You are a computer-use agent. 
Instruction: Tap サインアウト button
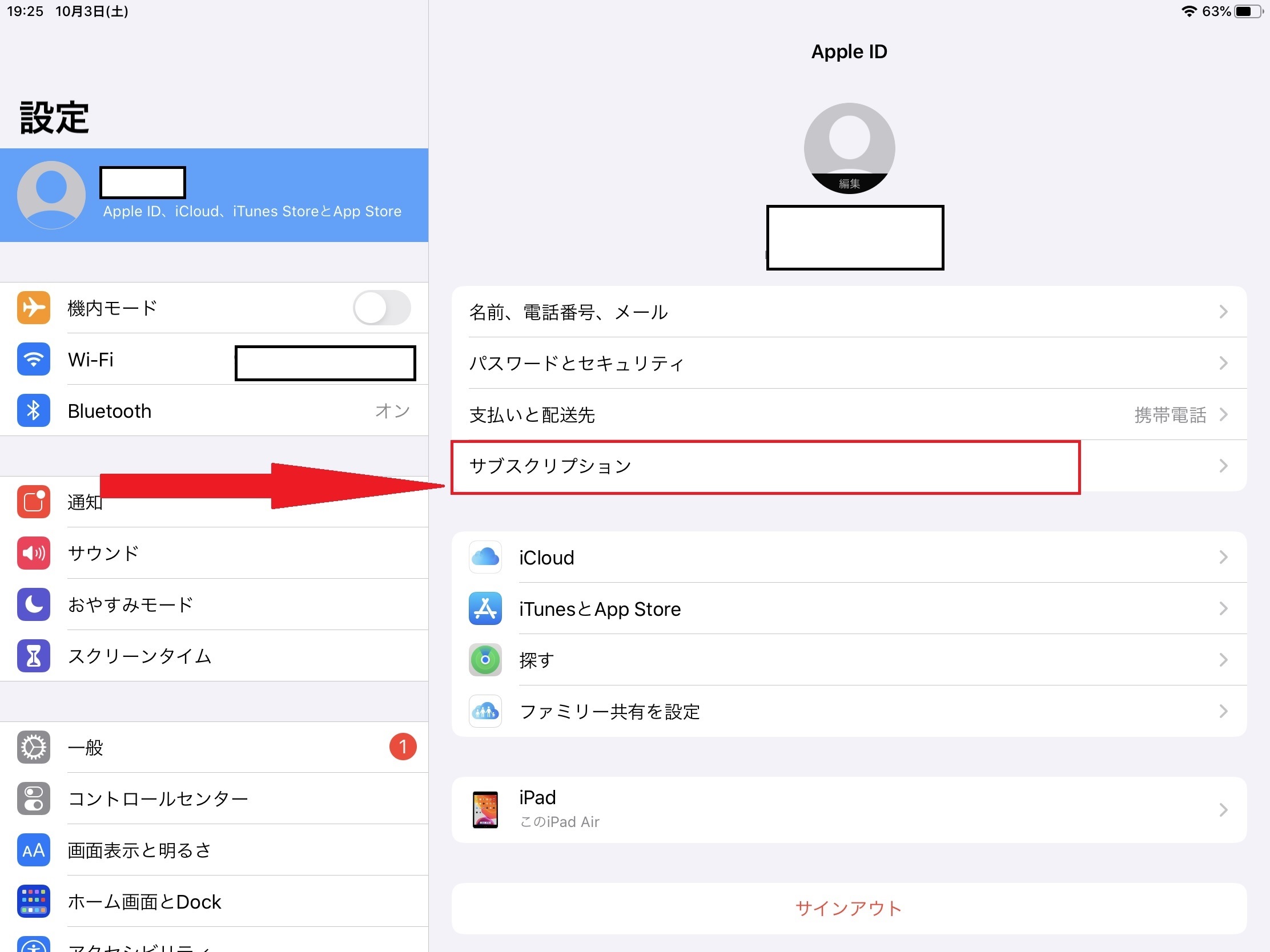pos(849,909)
